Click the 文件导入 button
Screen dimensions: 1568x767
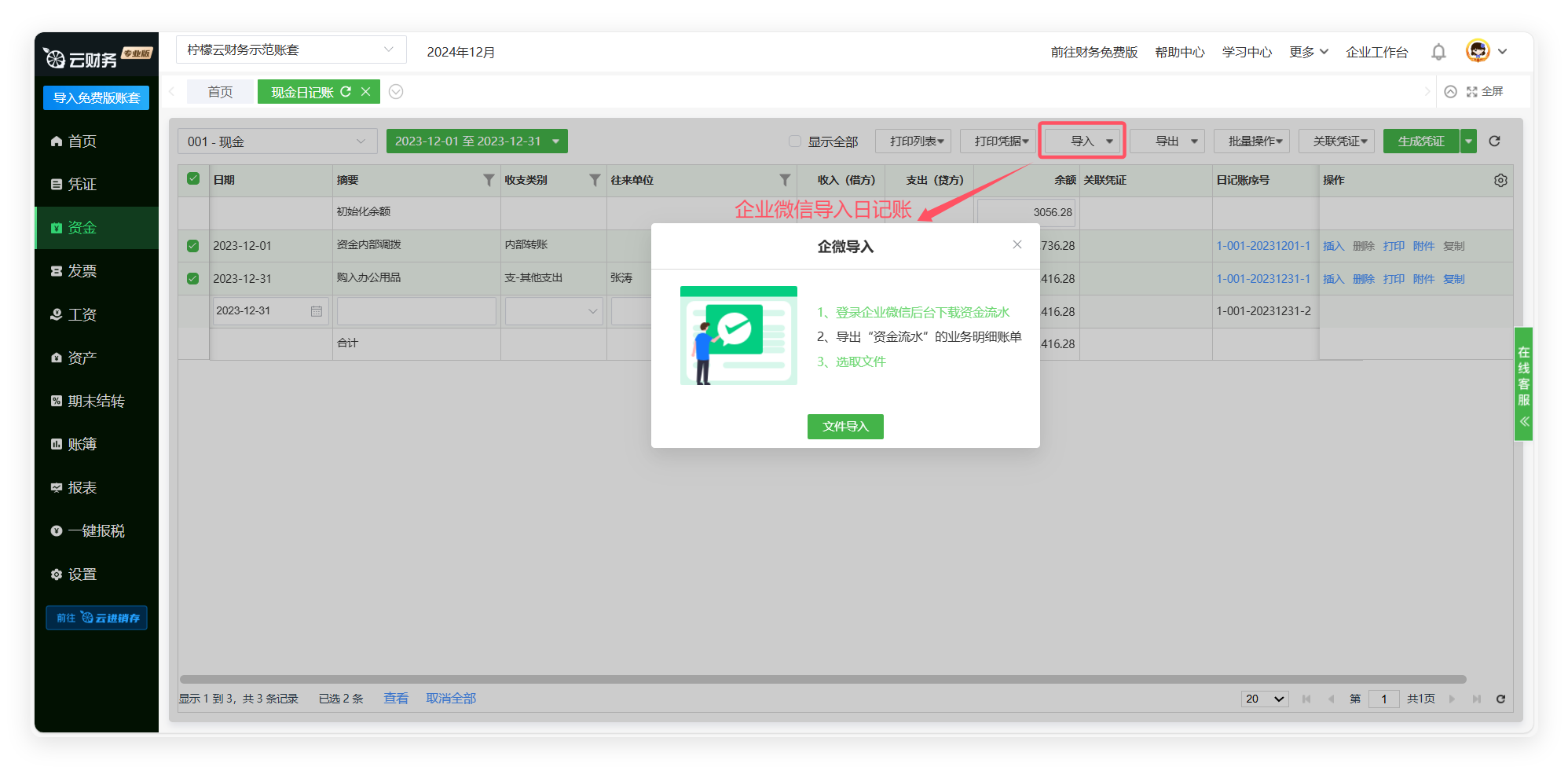[x=845, y=427]
